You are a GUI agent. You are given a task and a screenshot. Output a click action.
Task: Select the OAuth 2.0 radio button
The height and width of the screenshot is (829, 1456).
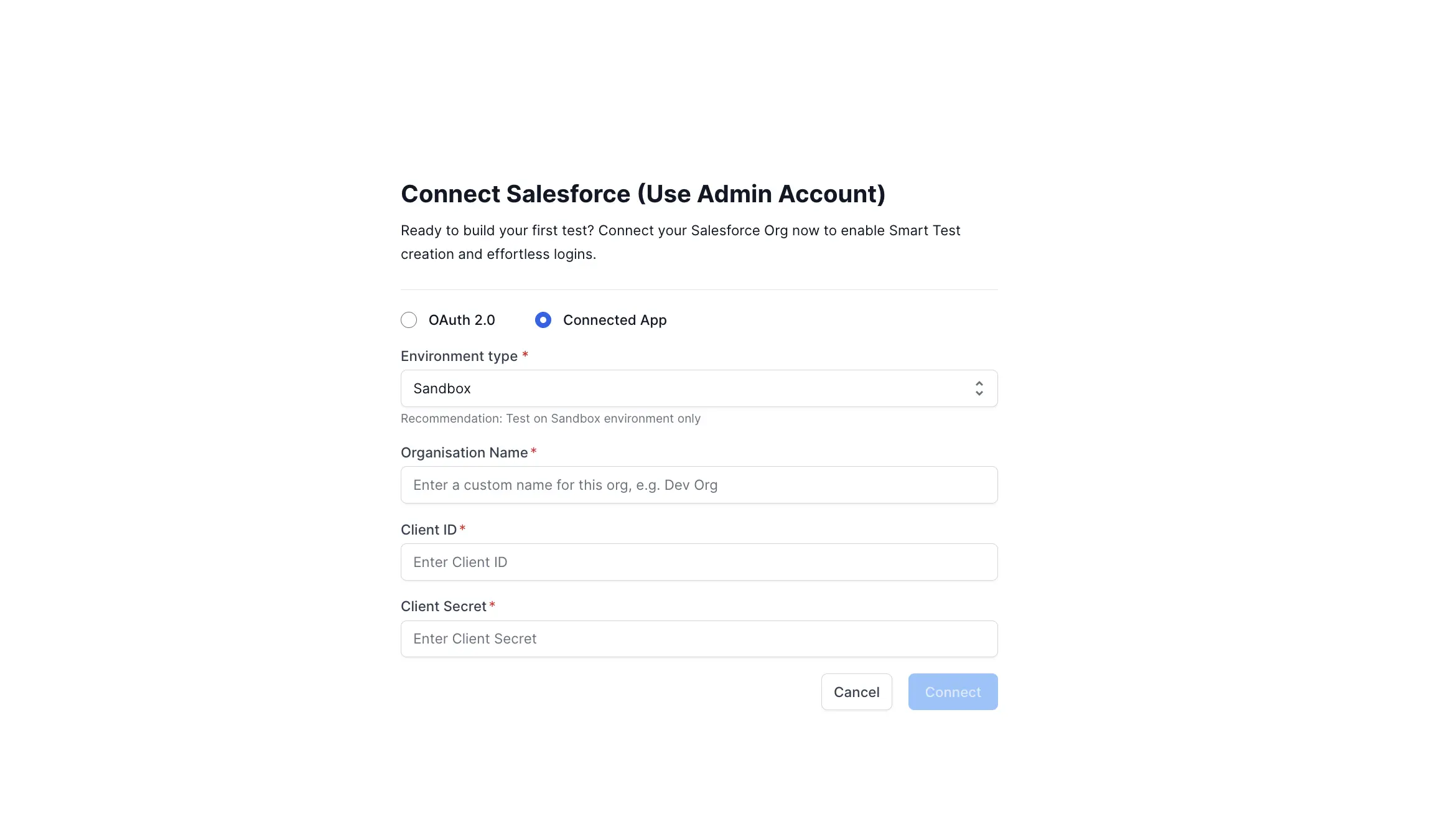coord(409,320)
